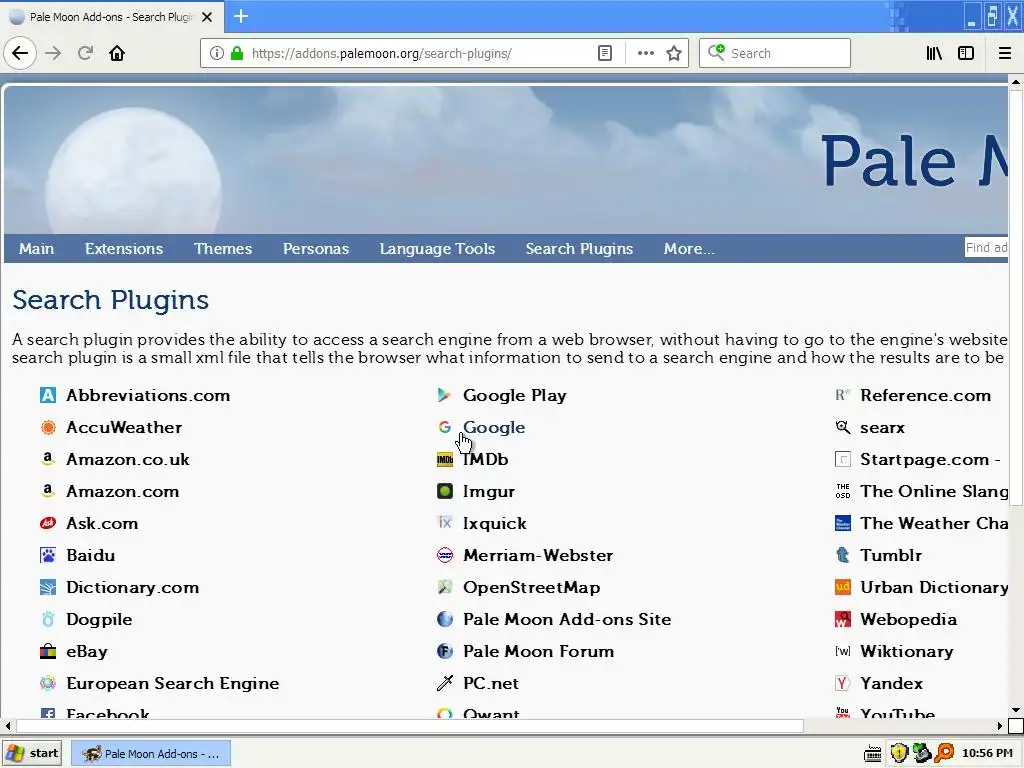Screen dimensions: 1024x768
Task: Open the Language Tools section
Action: click(438, 249)
